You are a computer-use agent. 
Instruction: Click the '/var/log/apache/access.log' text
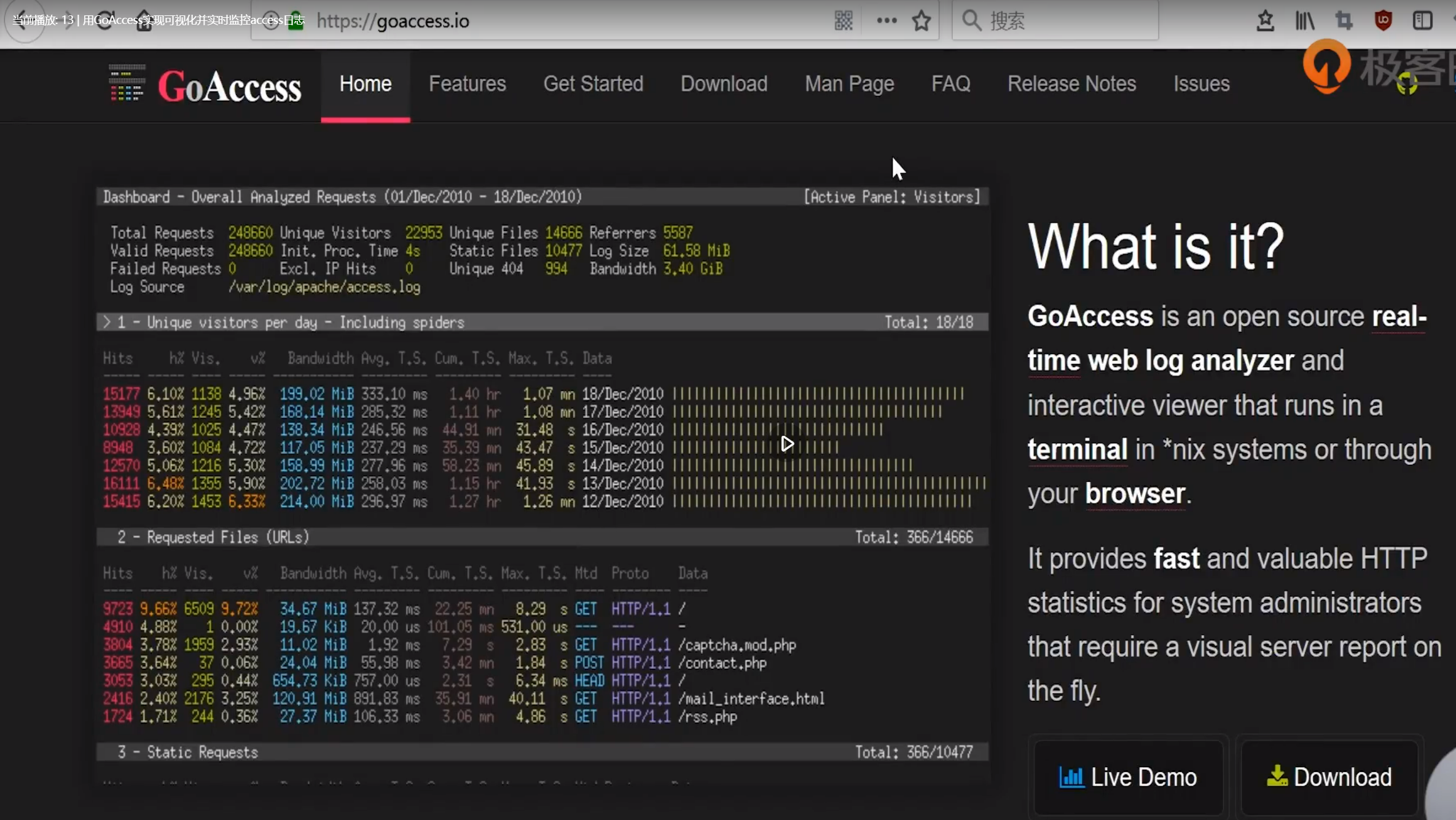pyautogui.click(x=324, y=287)
